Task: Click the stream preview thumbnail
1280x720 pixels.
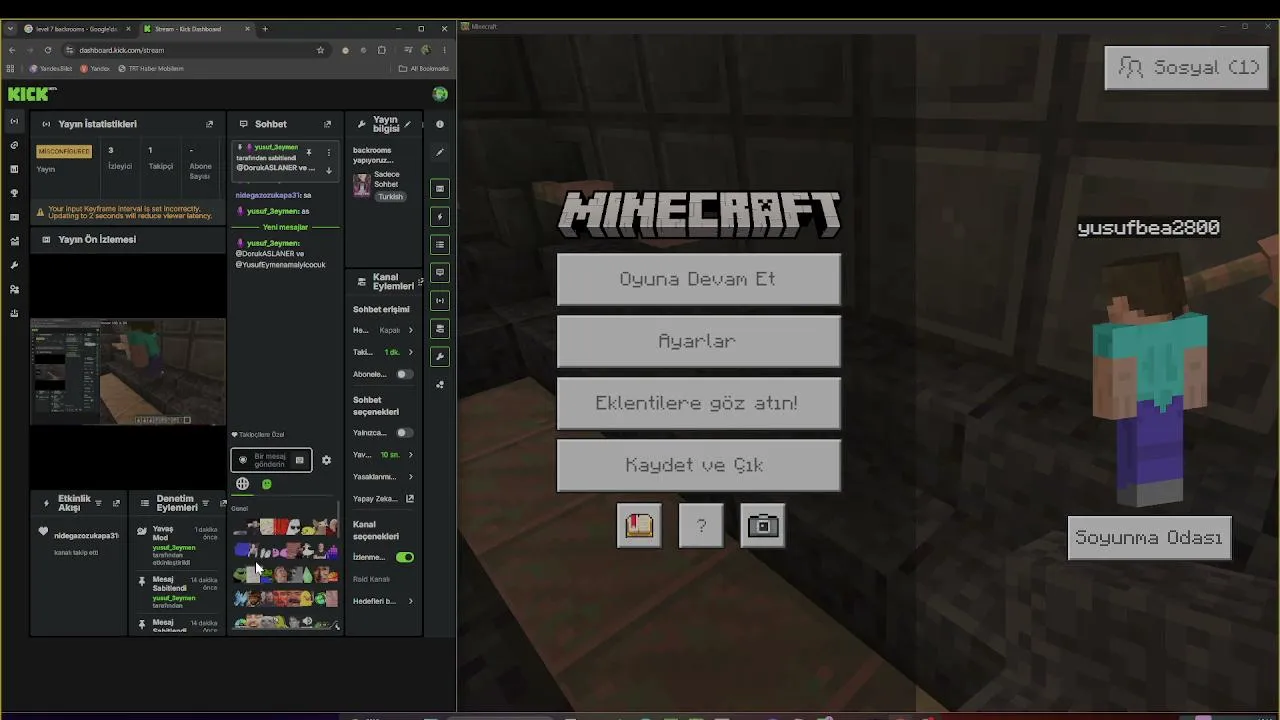Action: [128, 372]
